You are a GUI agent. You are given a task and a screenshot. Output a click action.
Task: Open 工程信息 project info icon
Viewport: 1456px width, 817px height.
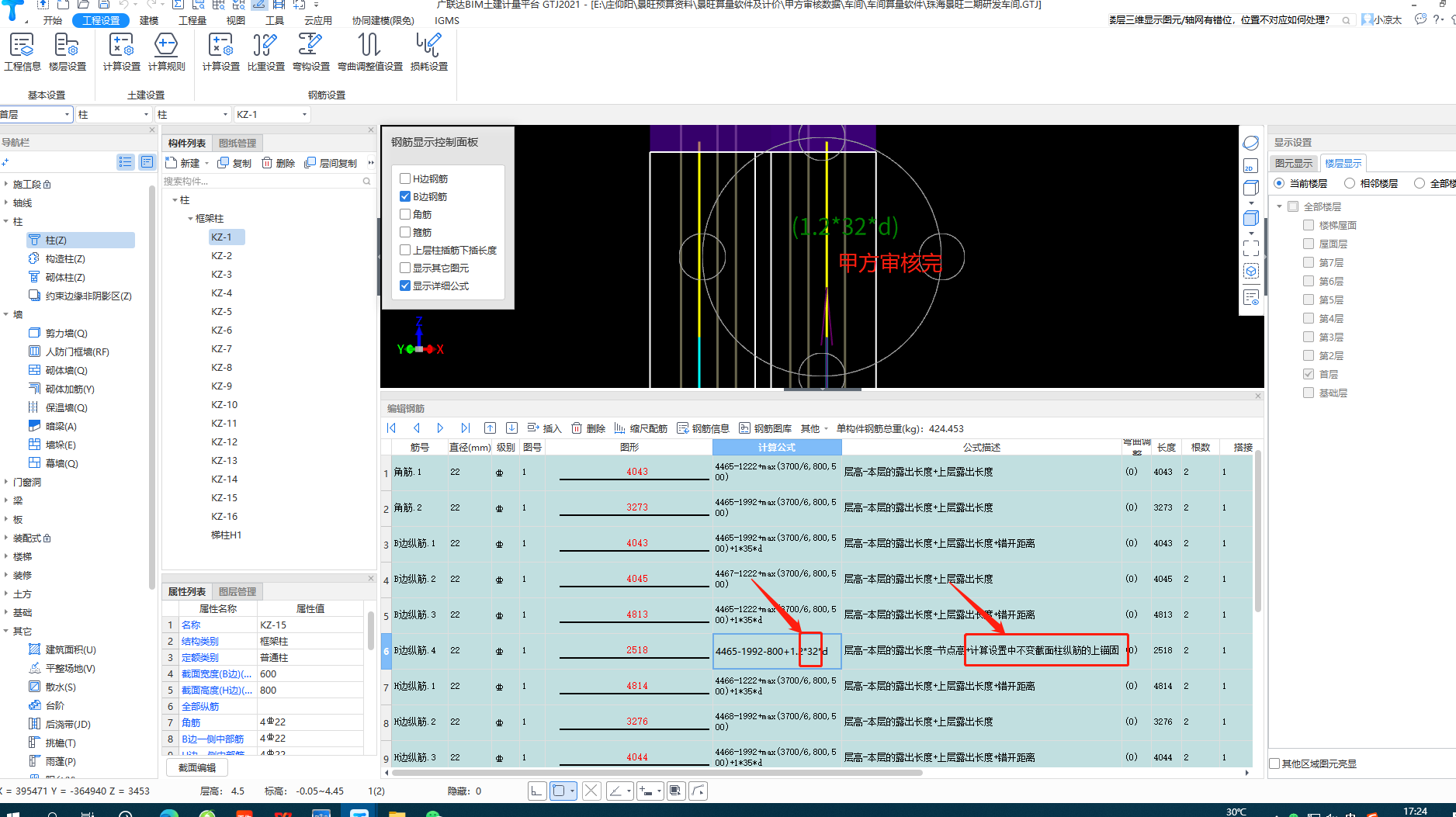tap(23, 52)
